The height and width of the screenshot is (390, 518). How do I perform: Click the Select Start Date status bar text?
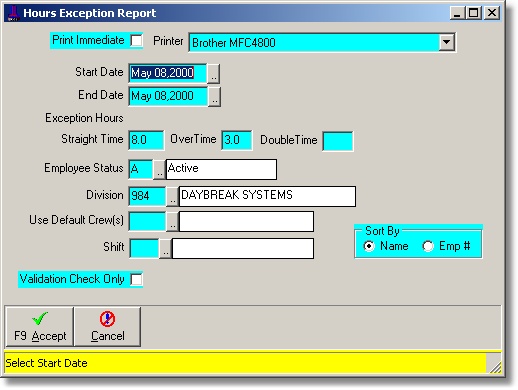pos(46,363)
